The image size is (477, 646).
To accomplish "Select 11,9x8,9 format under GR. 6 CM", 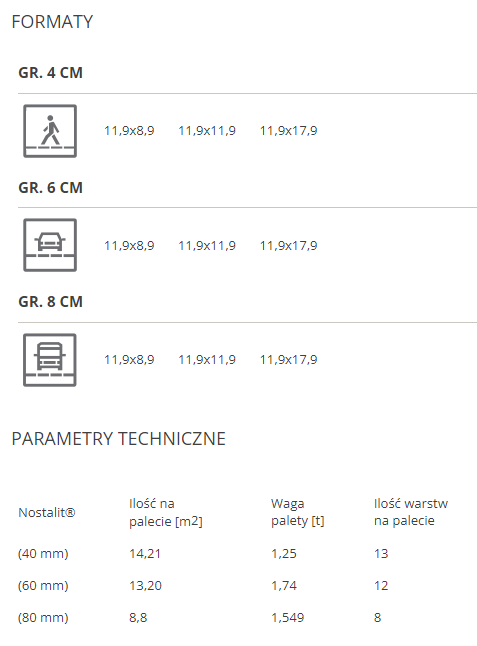I will 129,246.
